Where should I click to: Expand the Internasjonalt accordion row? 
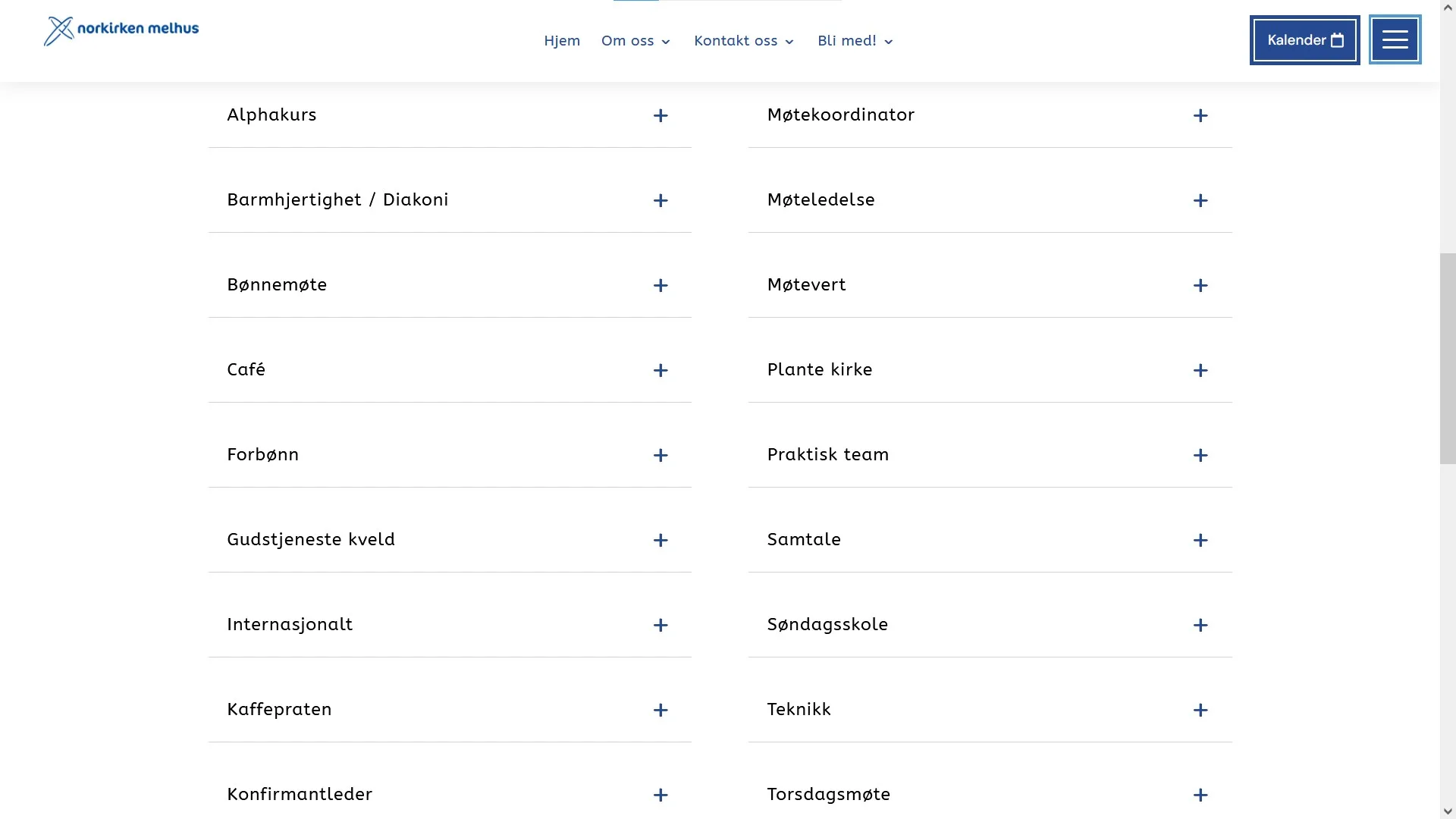[x=450, y=624]
